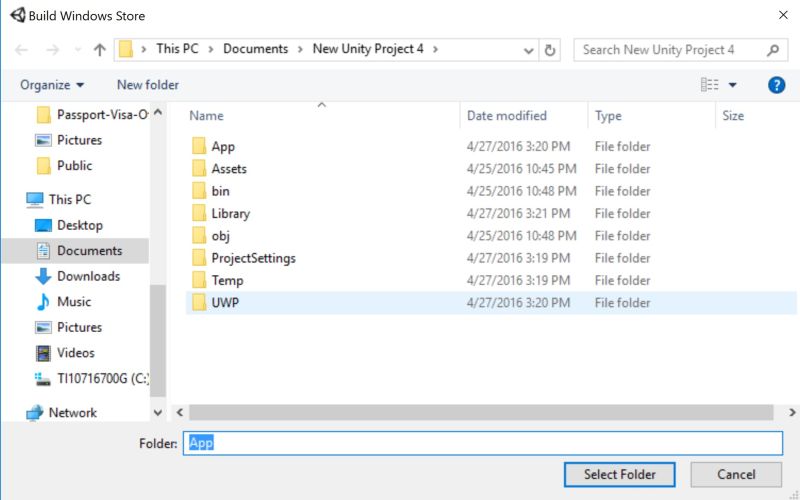
Task: Open Network in navigation pane
Action: pyautogui.click(x=61, y=412)
